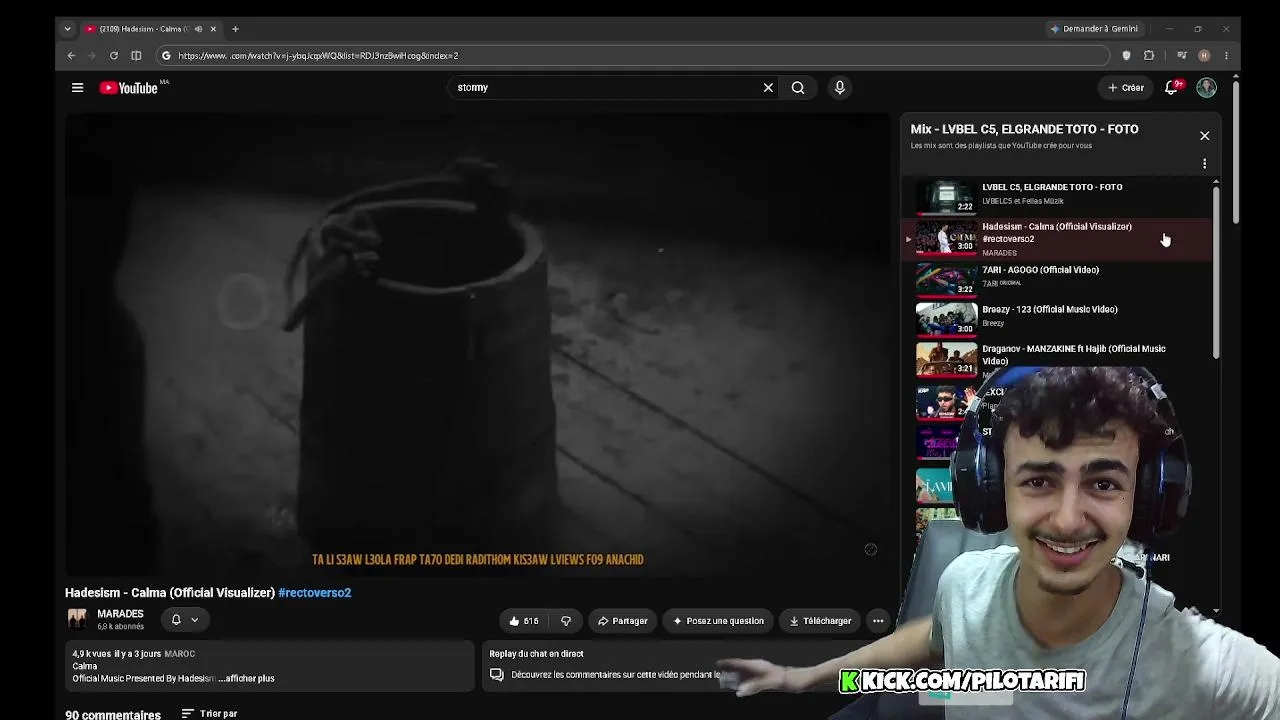
Task: Click the Partager share button
Action: click(623, 621)
